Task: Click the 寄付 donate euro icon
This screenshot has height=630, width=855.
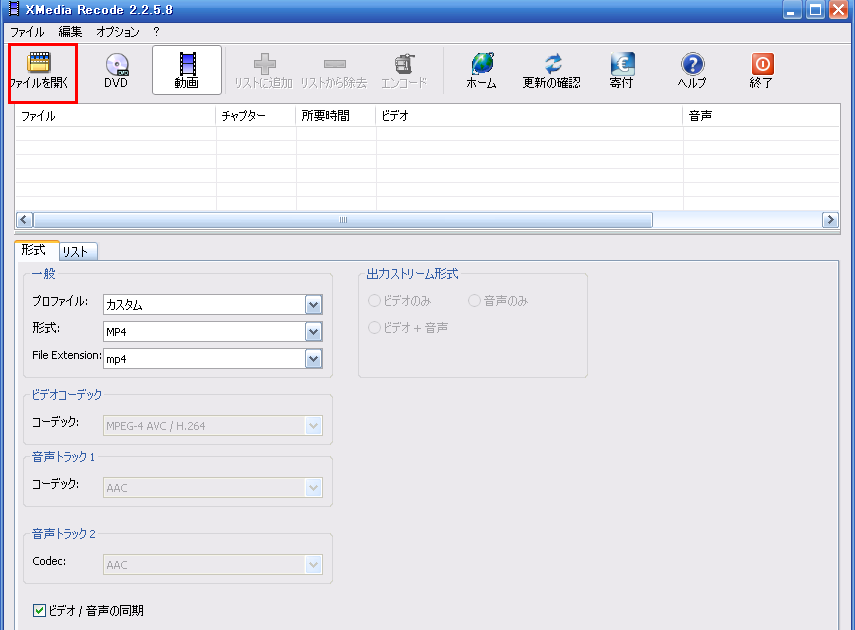Action: pos(622,64)
